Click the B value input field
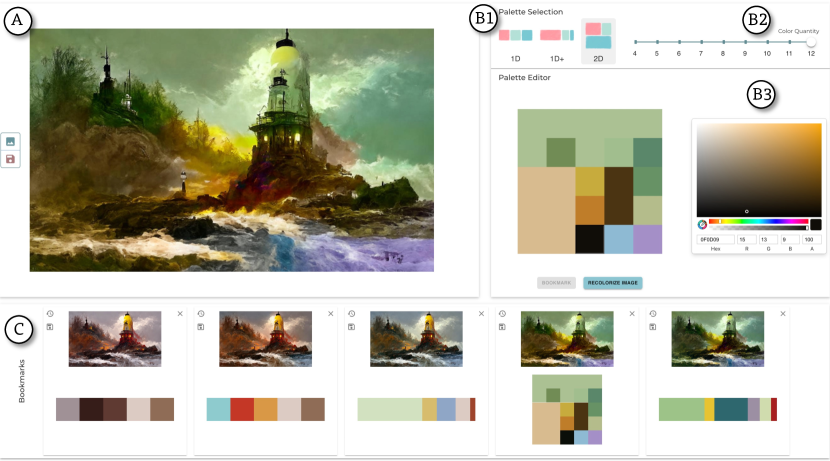Screen dimensions: 830x461 [790, 240]
